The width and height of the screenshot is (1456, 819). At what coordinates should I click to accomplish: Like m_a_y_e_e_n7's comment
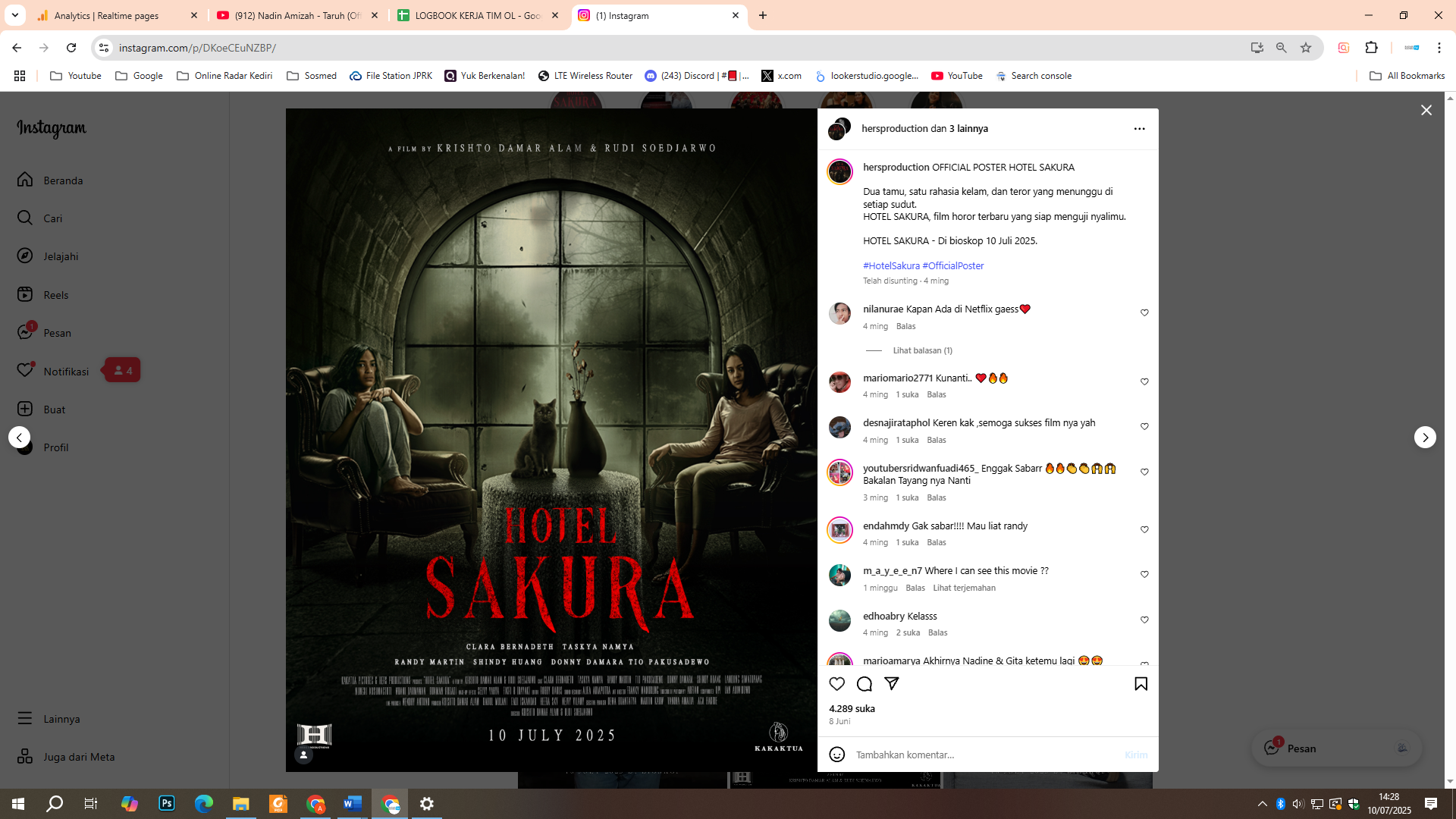(x=1144, y=574)
